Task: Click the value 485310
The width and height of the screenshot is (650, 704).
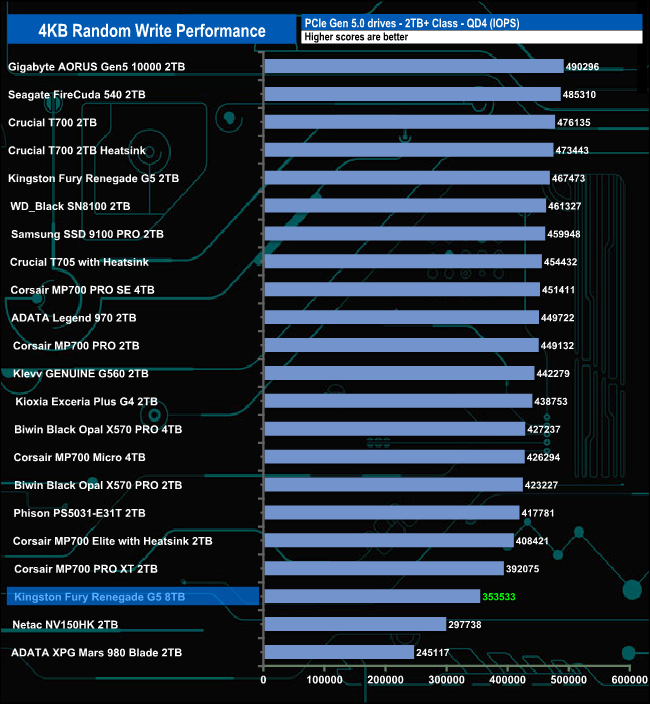Action: 579,94
